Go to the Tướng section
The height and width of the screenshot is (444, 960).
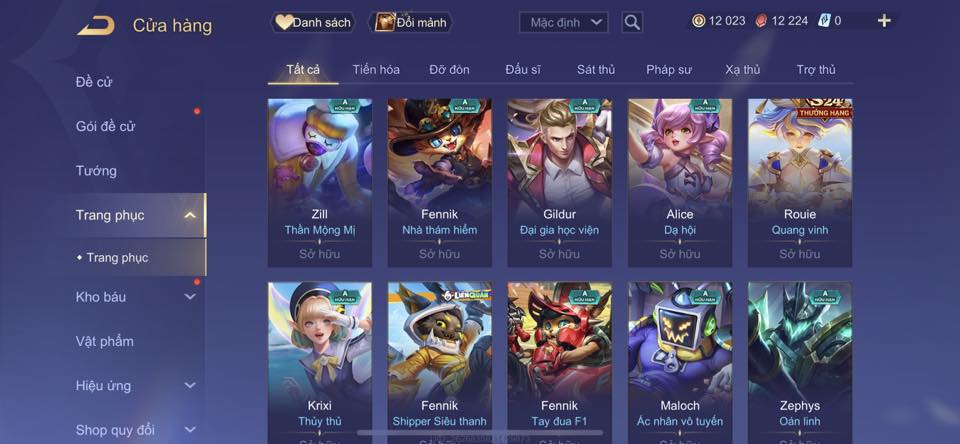[96, 171]
